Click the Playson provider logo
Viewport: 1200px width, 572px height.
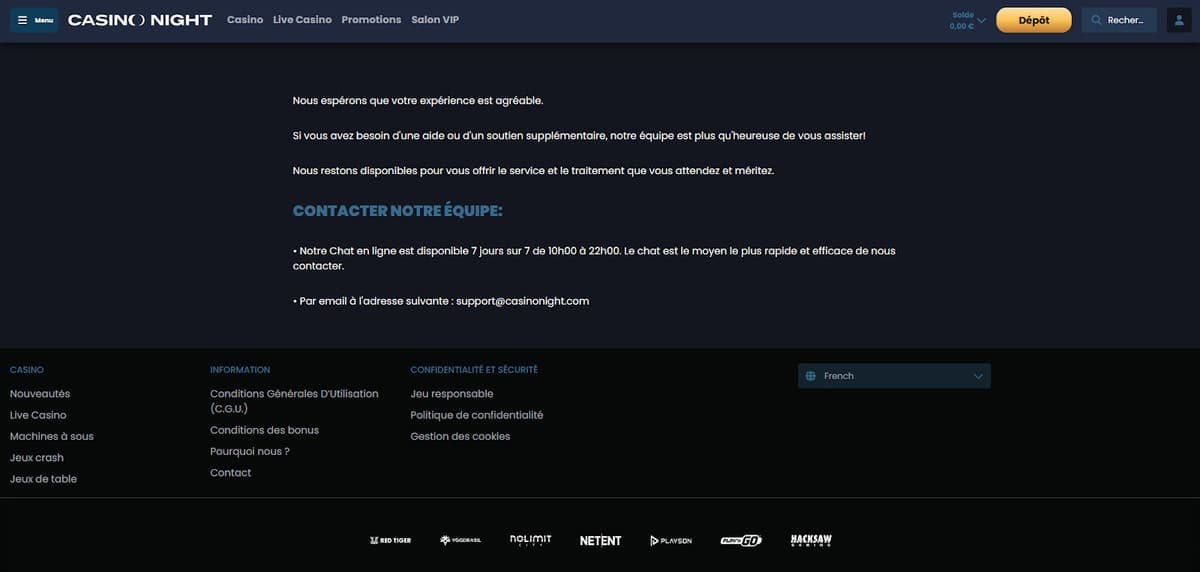[670, 540]
